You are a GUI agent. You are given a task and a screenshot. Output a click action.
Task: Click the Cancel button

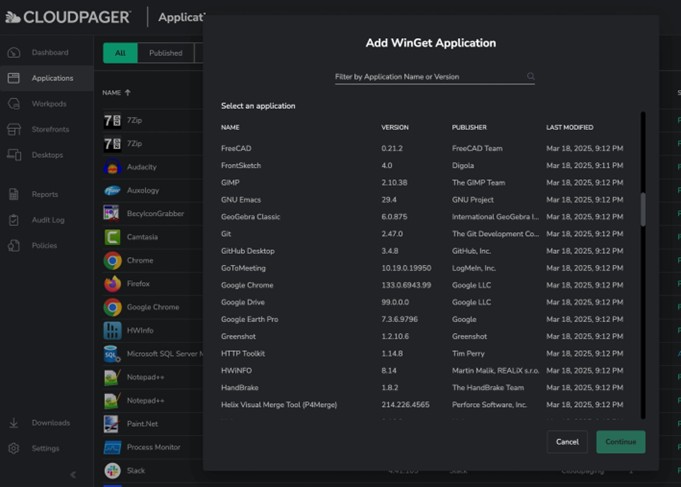click(x=567, y=441)
